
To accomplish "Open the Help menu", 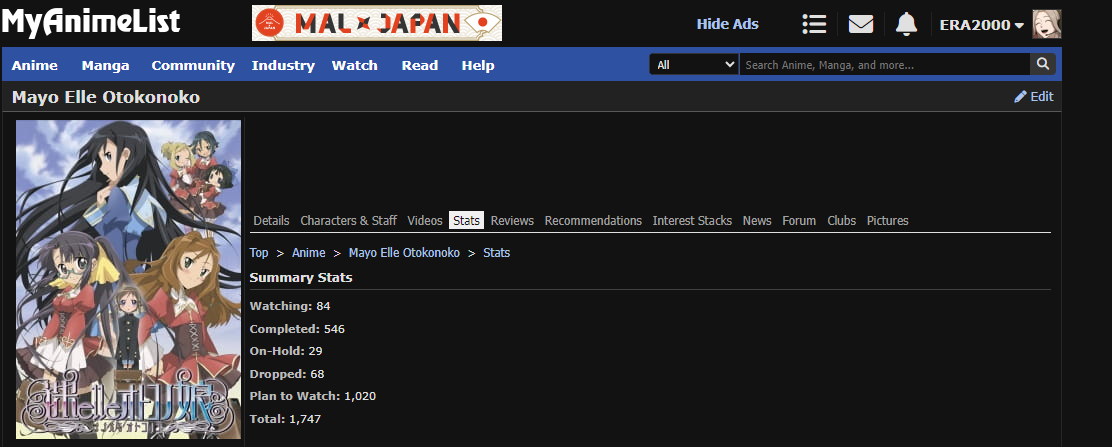I will (478, 65).
